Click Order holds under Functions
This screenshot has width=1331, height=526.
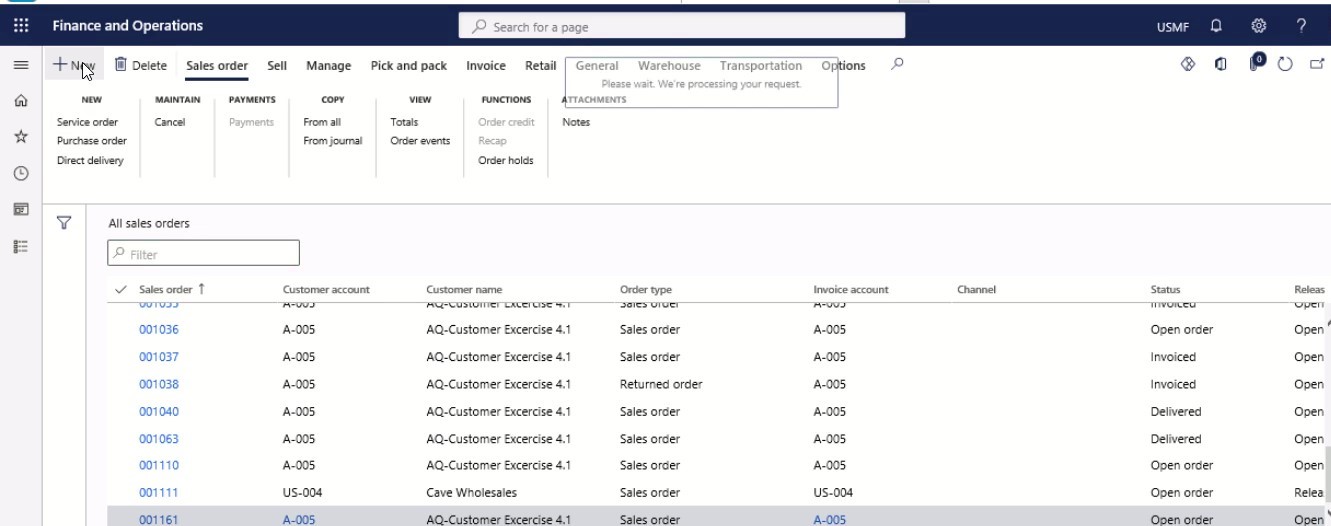click(x=506, y=160)
